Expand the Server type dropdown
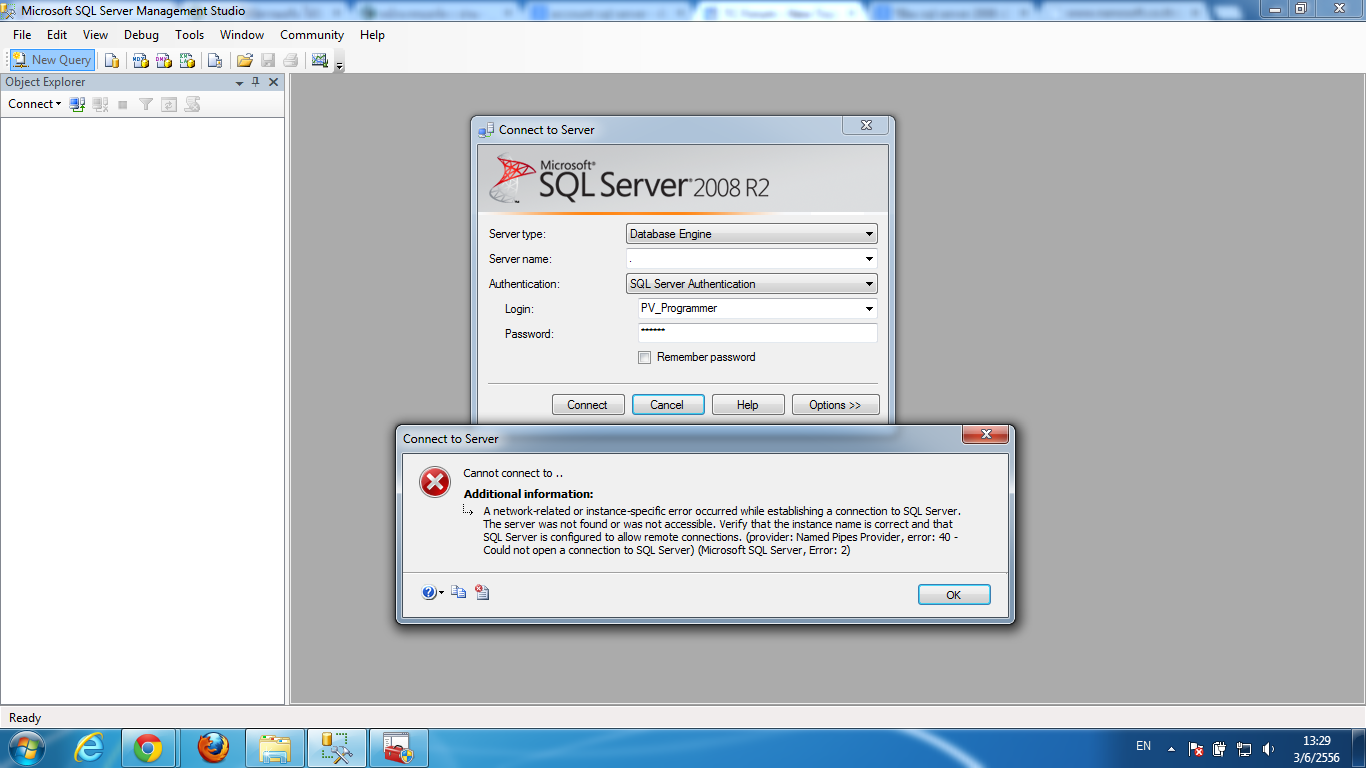The height and width of the screenshot is (768, 1366). [x=868, y=234]
